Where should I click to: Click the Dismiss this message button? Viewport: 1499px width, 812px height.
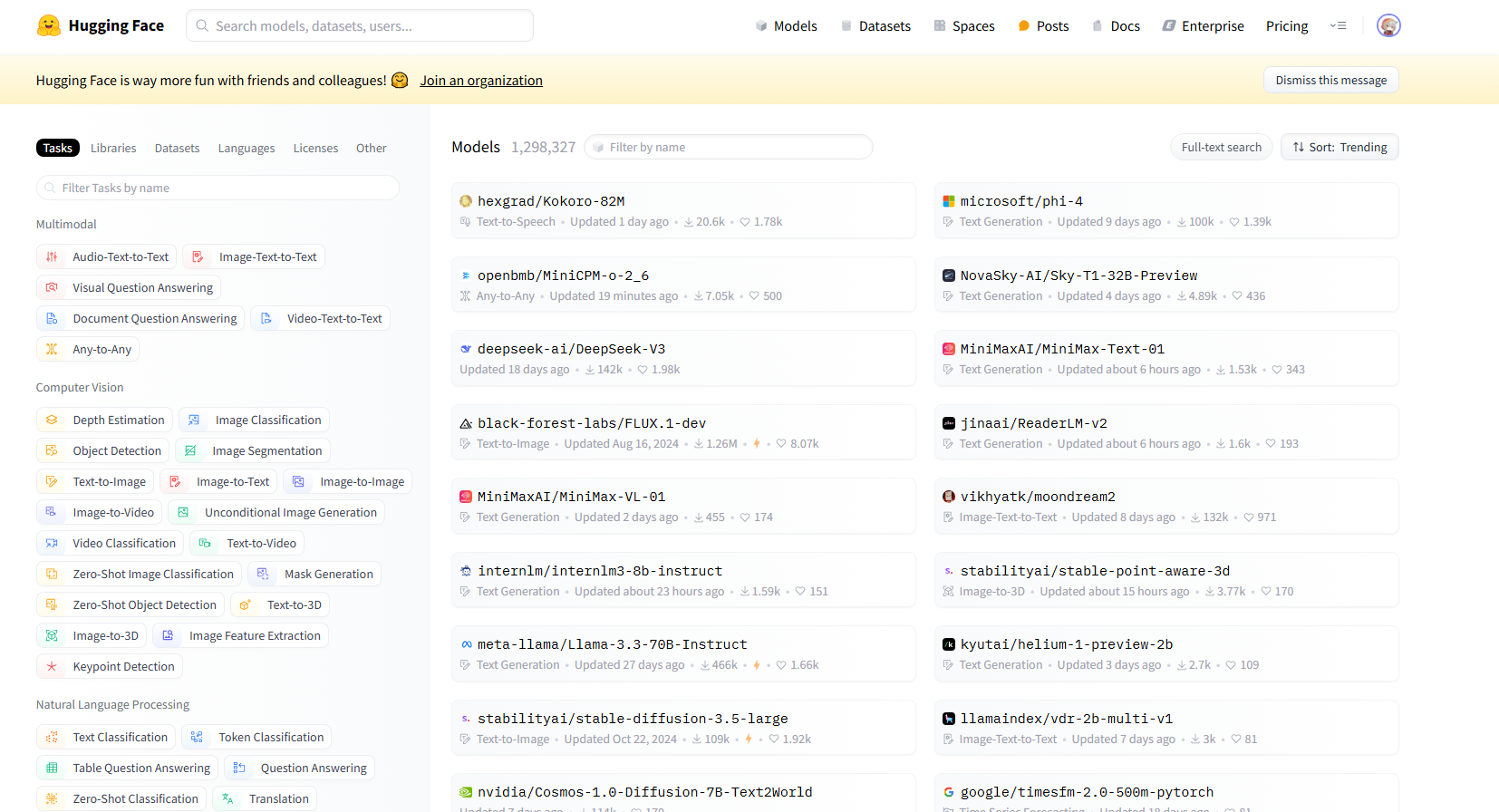click(1331, 80)
